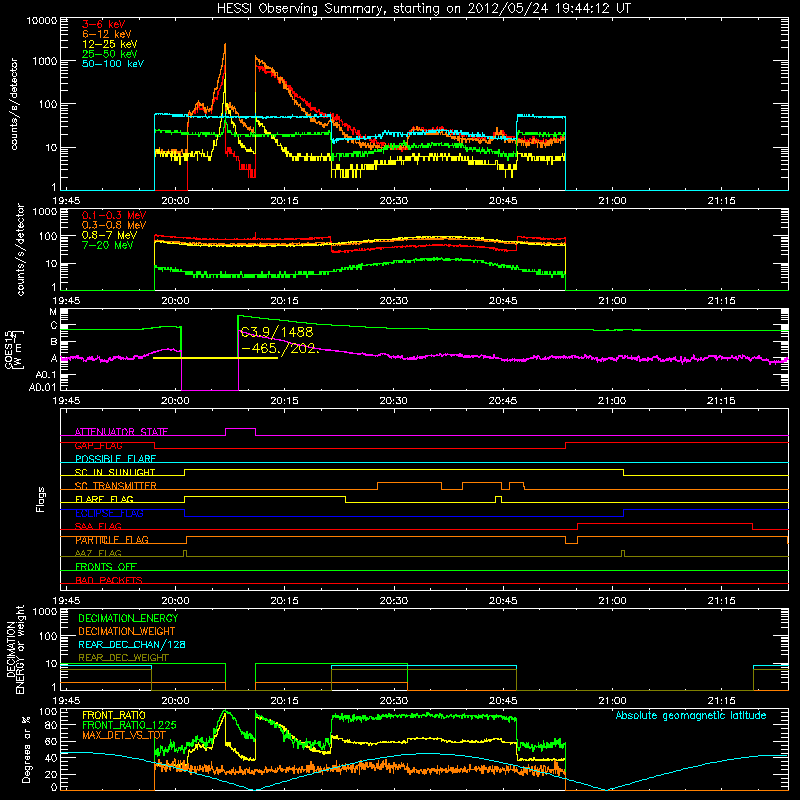Click the 'C3.9/1488' flare annotation
Image resolution: width=800 pixels, height=800 pixels.
pyautogui.click(x=277, y=332)
